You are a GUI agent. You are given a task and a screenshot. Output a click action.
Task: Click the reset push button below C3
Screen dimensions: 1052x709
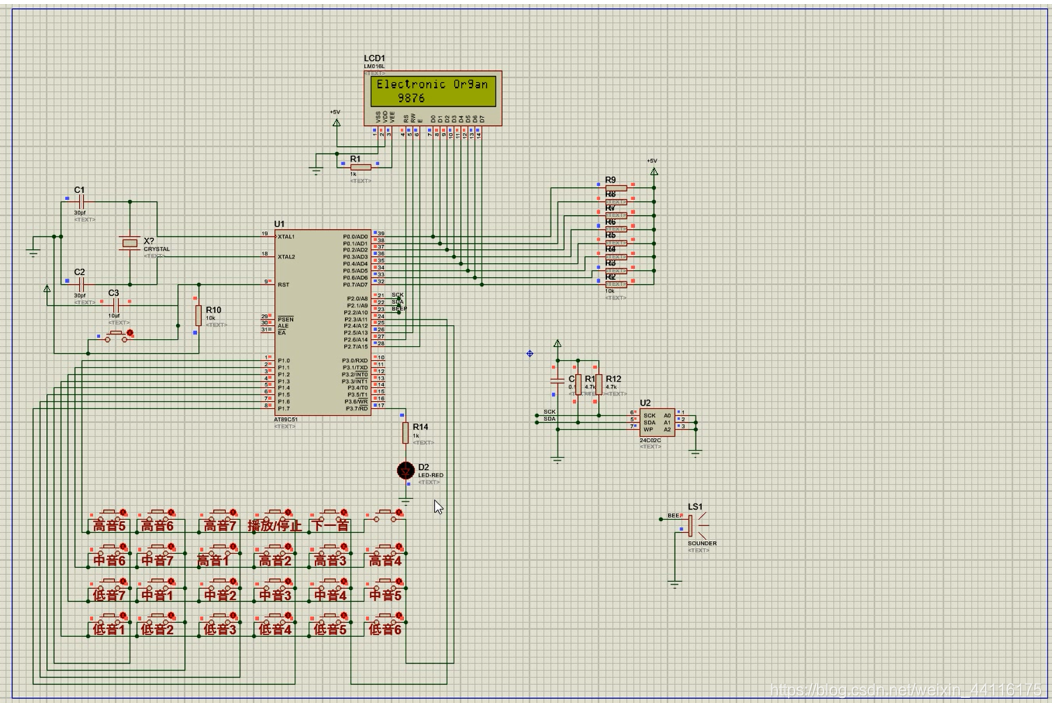(119, 336)
